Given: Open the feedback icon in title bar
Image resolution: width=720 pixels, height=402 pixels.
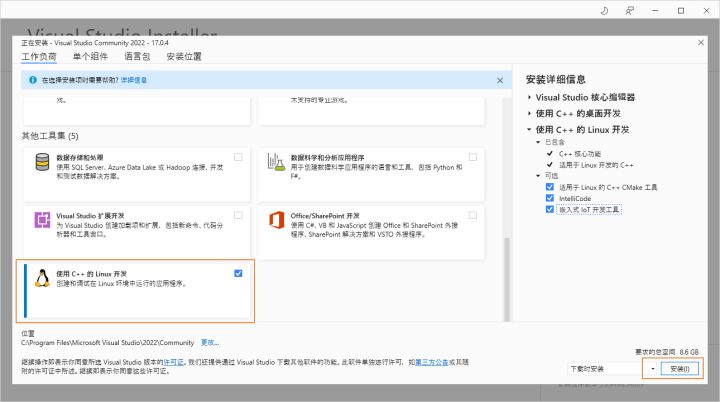Looking at the screenshot, I should 630,11.
